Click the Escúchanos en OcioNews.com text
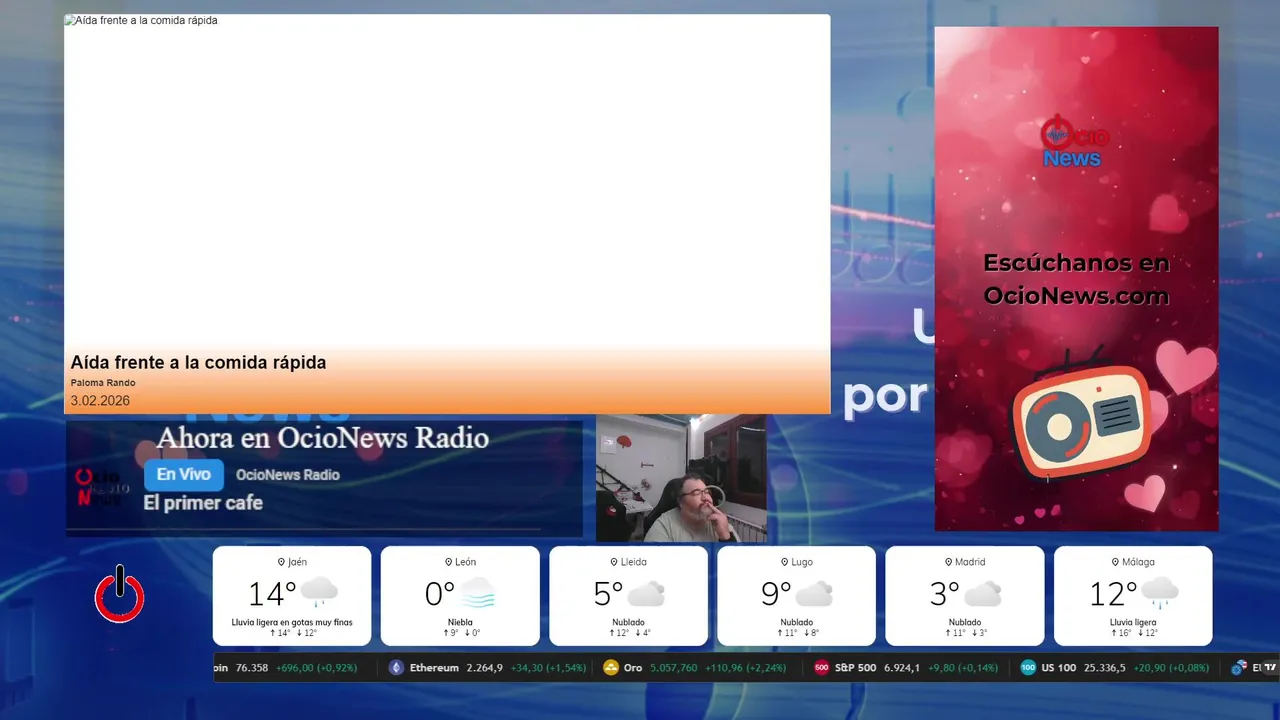This screenshot has height=720, width=1280. coord(1076,279)
